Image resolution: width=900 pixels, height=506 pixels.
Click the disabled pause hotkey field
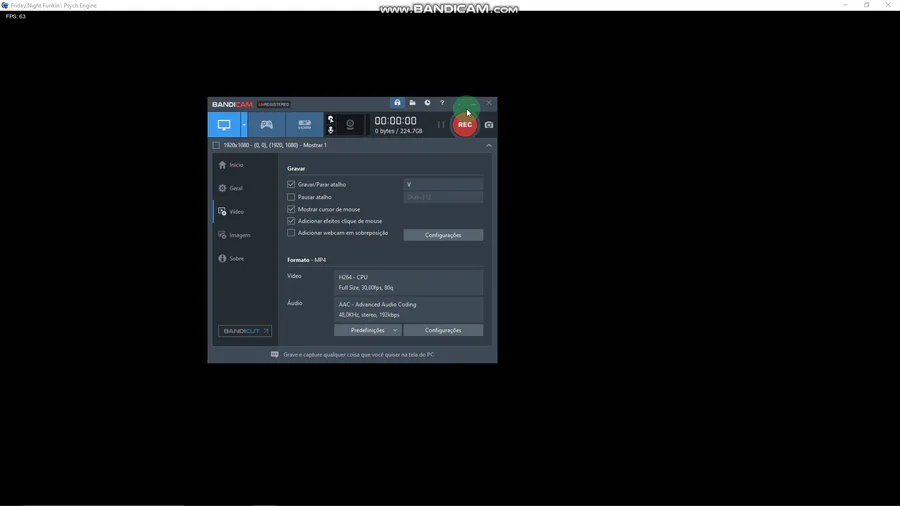[443, 197]
